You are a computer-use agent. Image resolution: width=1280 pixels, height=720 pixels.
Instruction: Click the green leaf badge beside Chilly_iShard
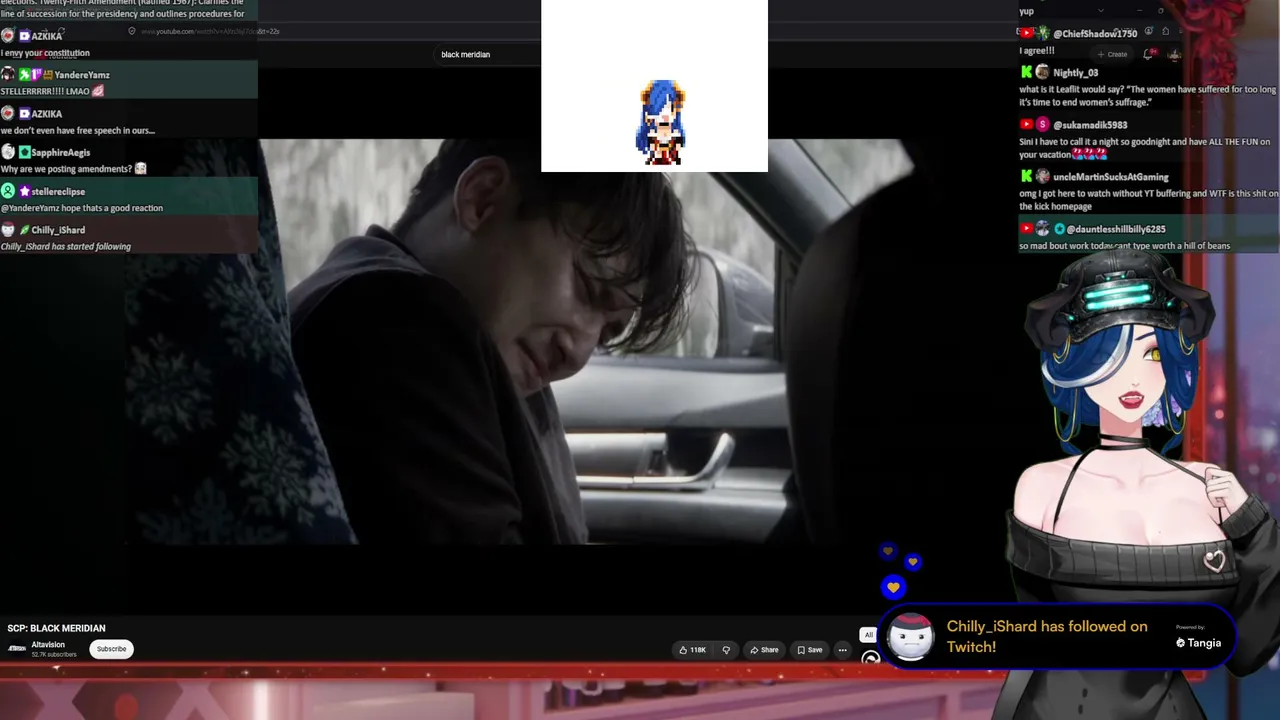pos(25,230)
